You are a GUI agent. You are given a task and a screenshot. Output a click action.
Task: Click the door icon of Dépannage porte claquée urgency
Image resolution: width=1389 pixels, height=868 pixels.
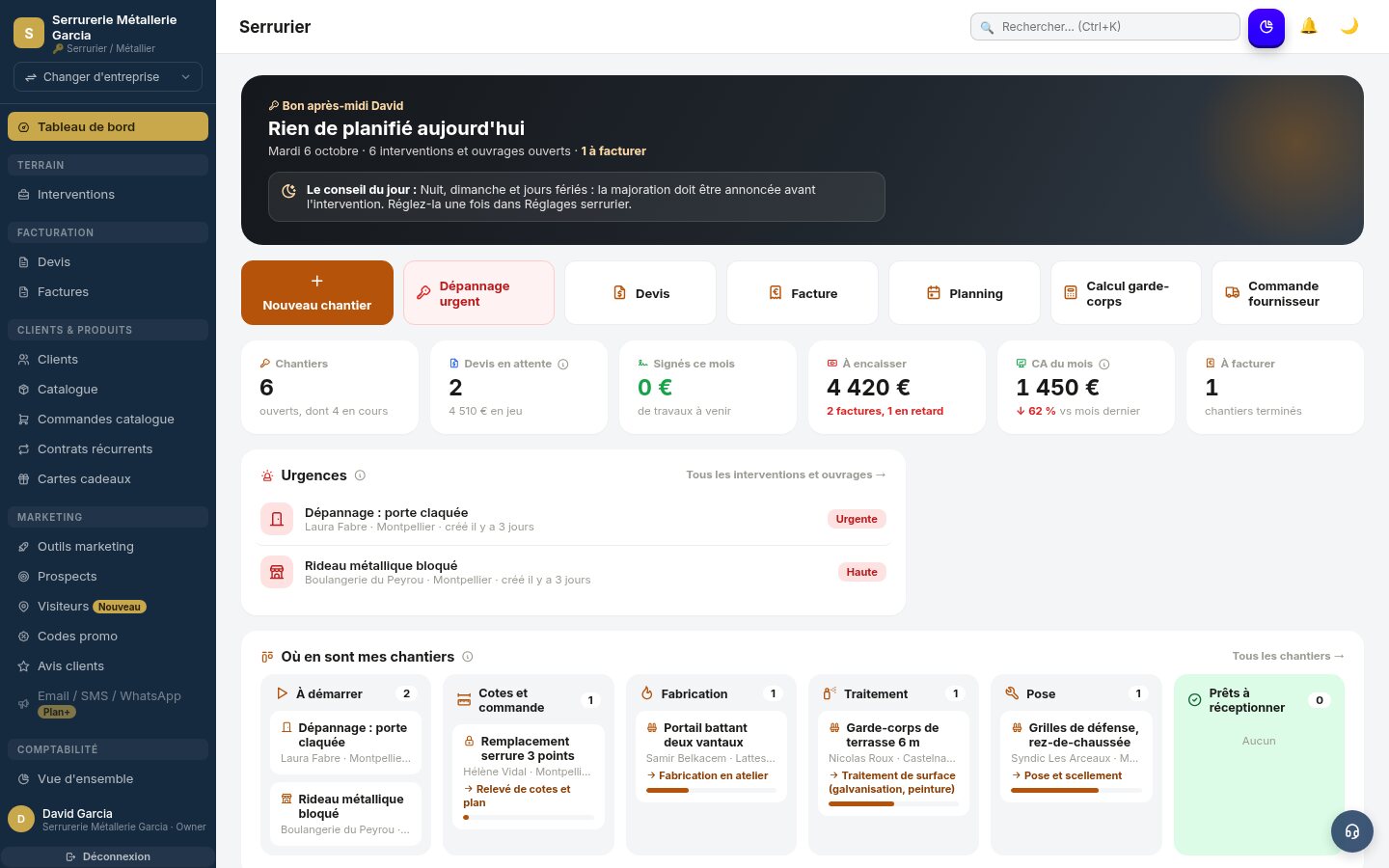pos(277,519)
